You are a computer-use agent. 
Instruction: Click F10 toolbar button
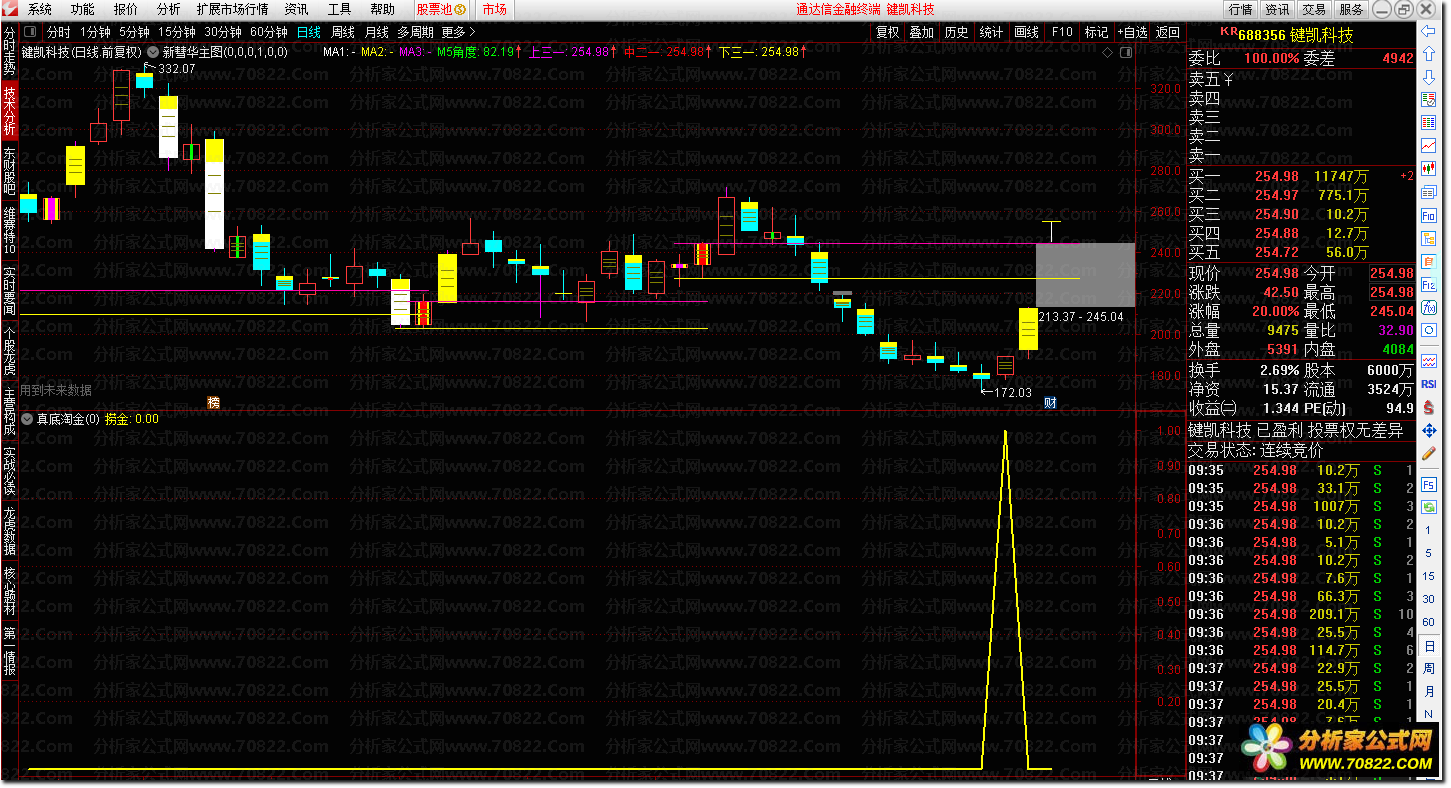(1062, 32)
